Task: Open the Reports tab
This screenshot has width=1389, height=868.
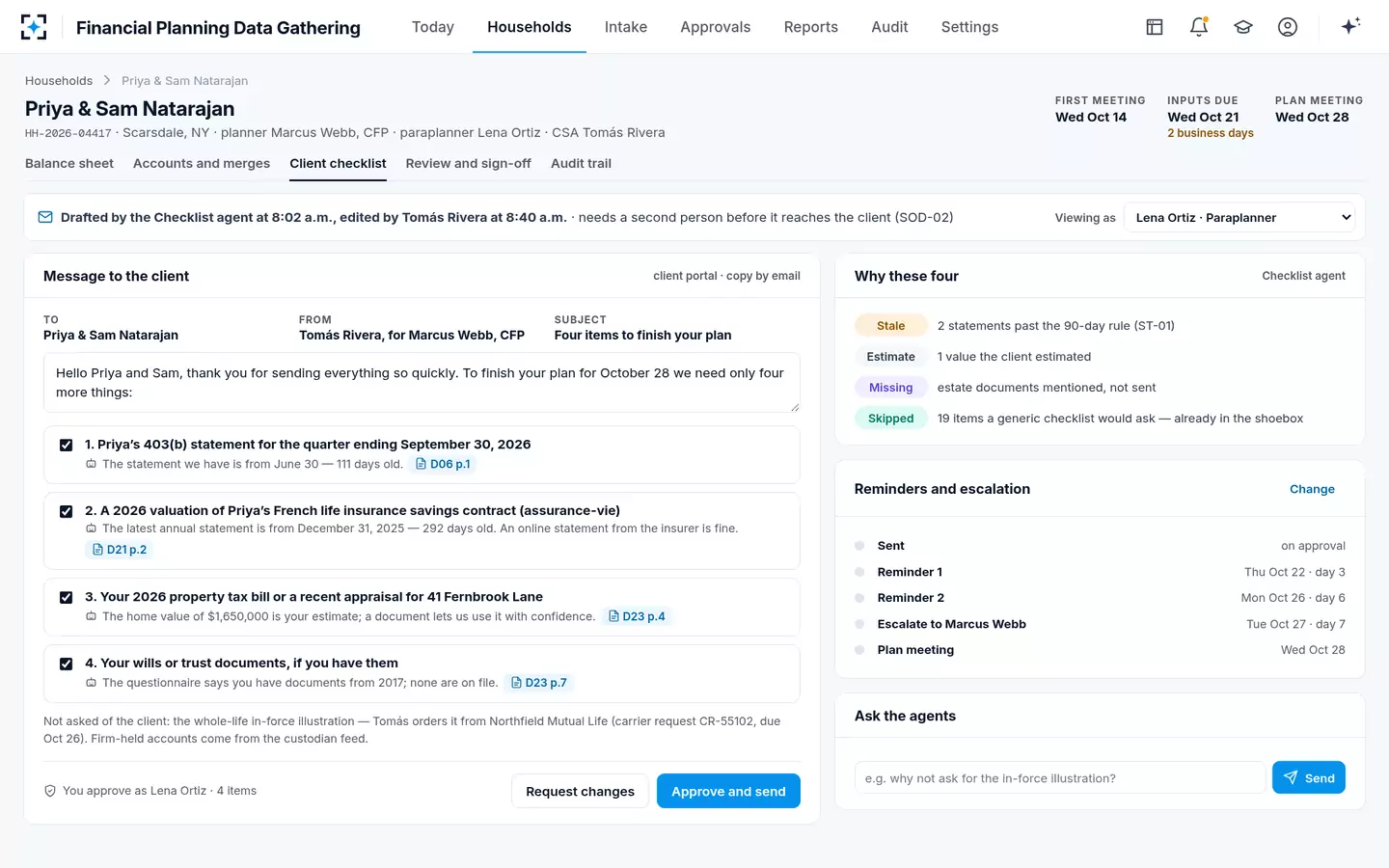Action: (811, 27)
